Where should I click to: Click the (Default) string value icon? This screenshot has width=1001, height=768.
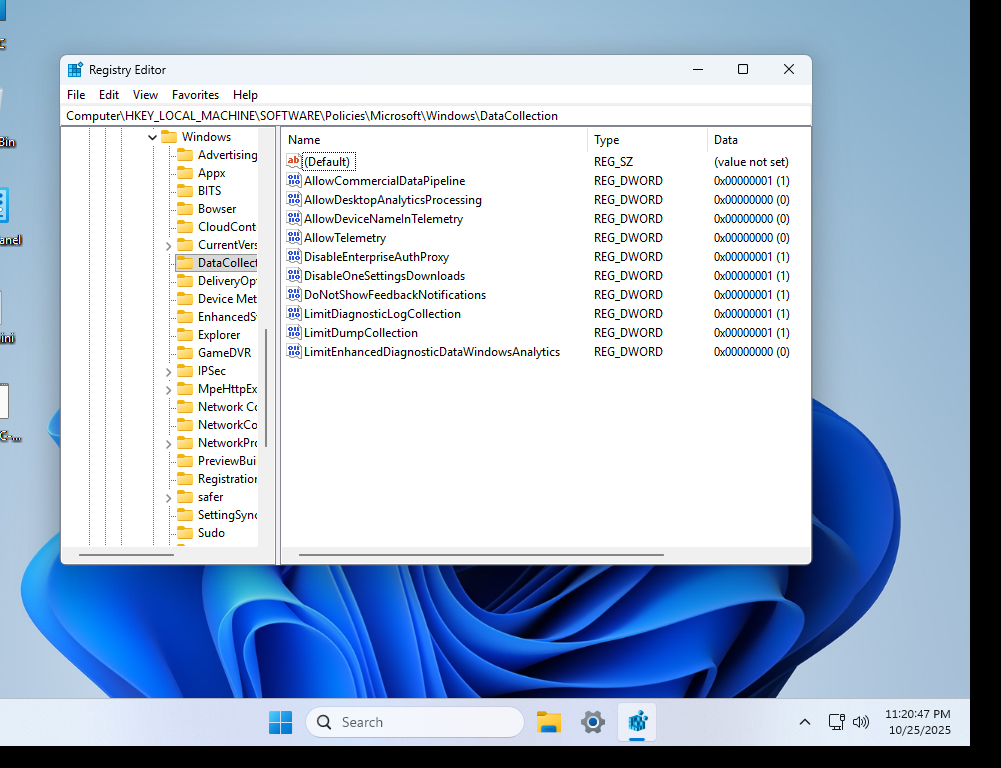(294, 162)
